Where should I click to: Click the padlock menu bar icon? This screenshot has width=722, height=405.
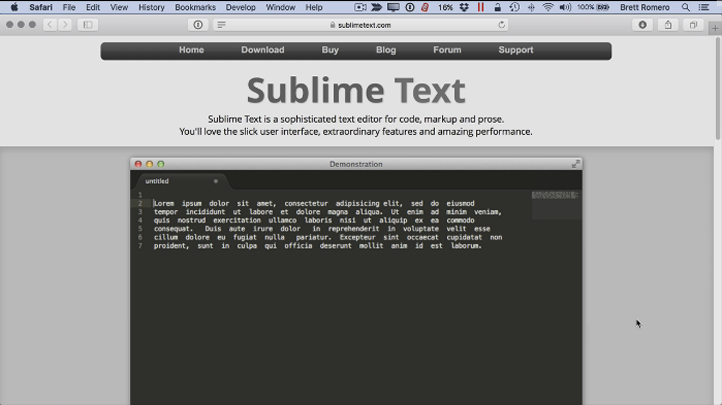pyautogui.click(x=497, y=7)
